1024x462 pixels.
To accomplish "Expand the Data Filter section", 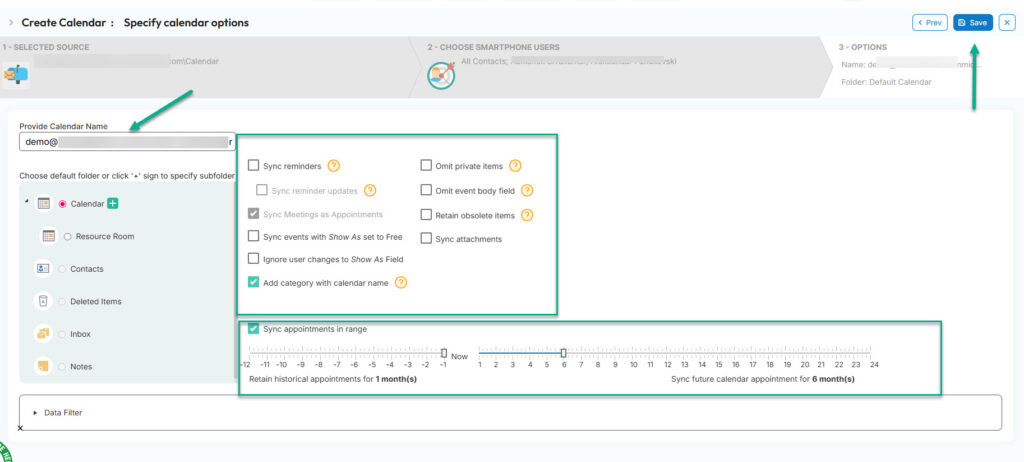I will point(36,412).
